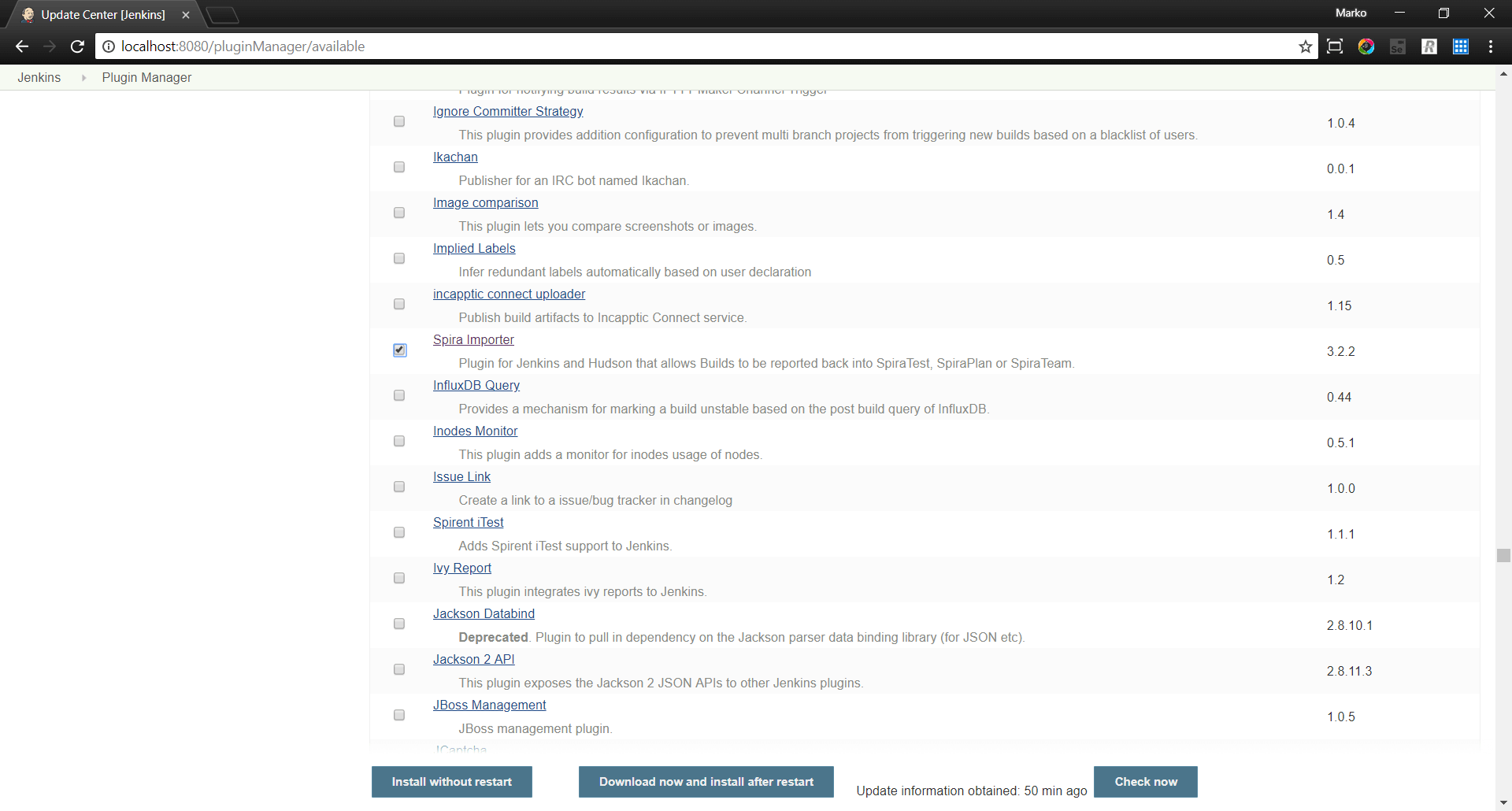Screen dimensions: 1512x811
Task: Open the Ivy Report link
Action: [462, 568]
